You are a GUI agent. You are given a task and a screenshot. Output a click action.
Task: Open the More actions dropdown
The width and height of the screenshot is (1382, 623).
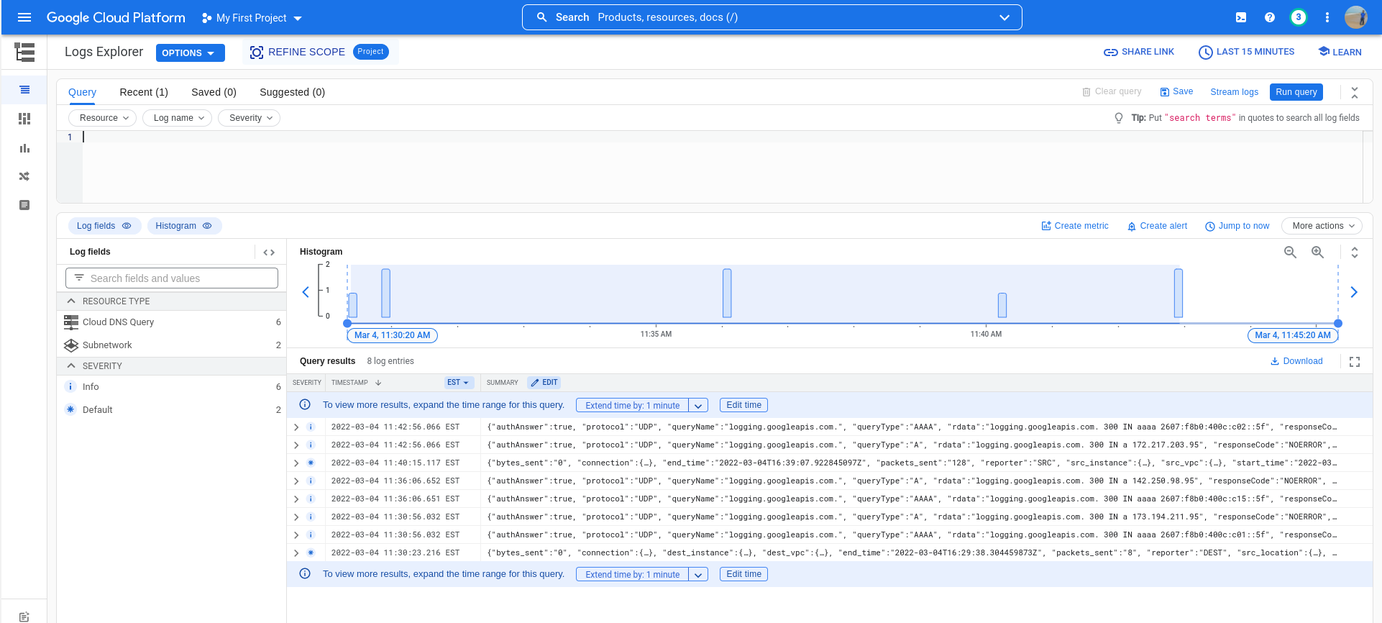point(1321,226)
